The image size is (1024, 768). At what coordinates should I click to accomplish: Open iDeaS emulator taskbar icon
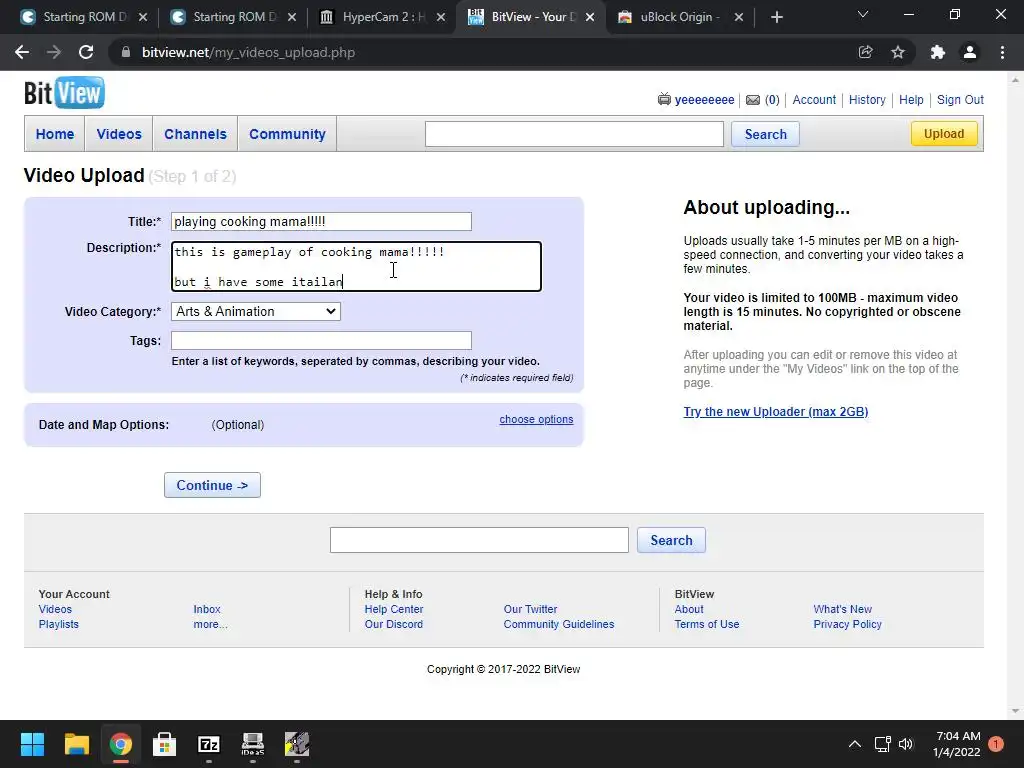coord(253,744)
